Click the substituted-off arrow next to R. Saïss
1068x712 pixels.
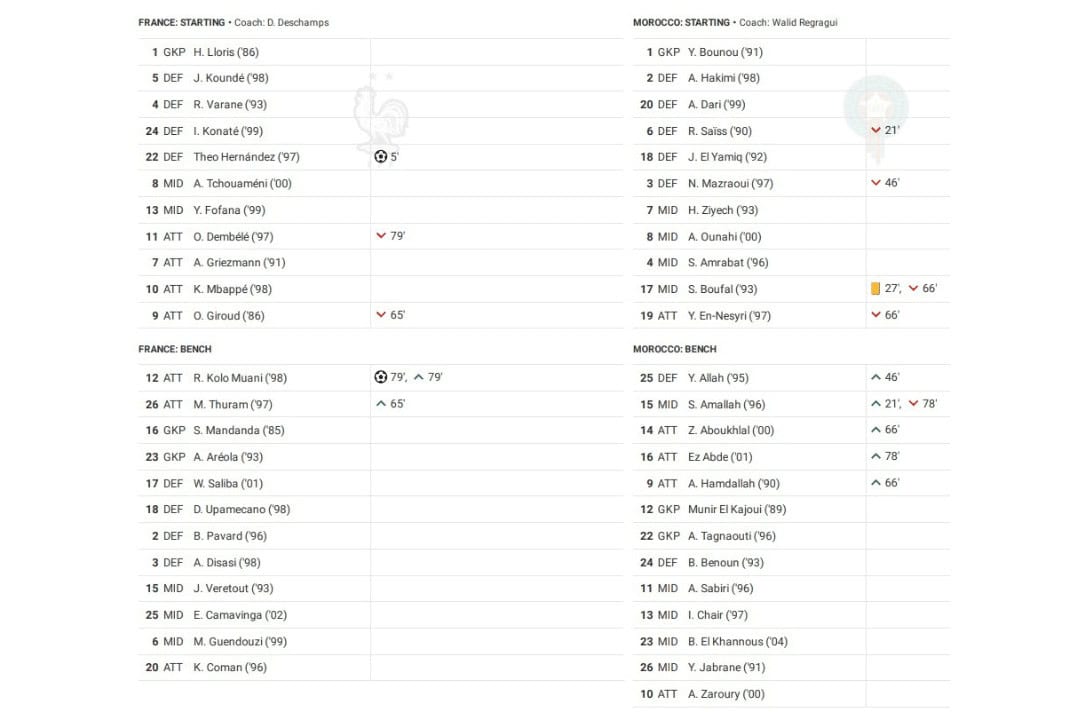[x=876, y=131]
